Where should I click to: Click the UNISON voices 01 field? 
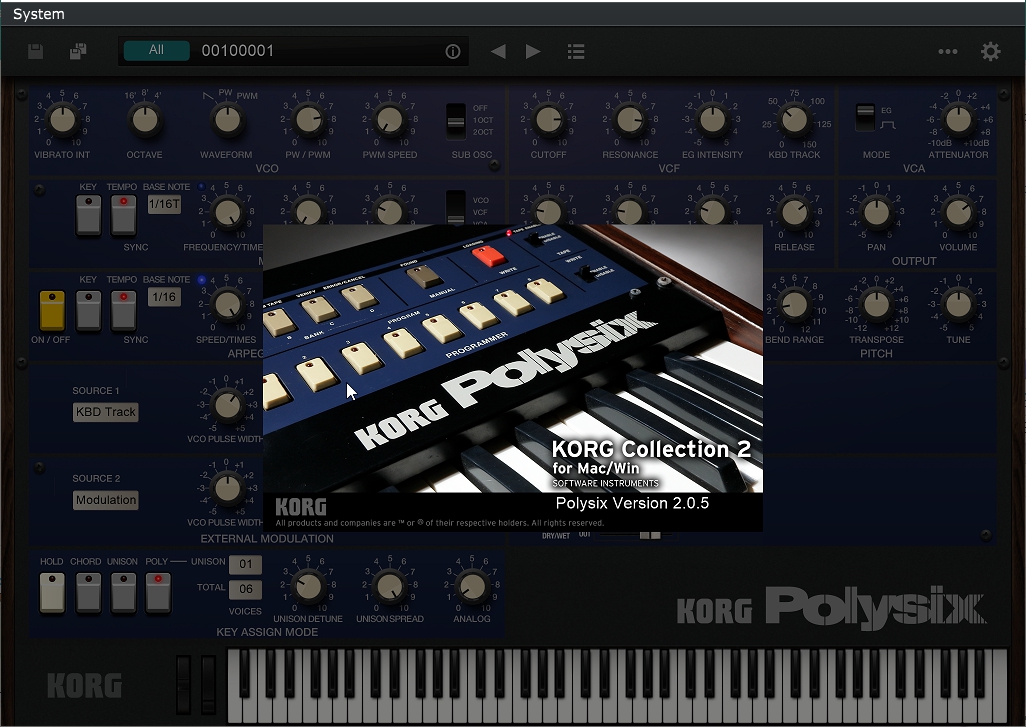(x=245, y=564)
